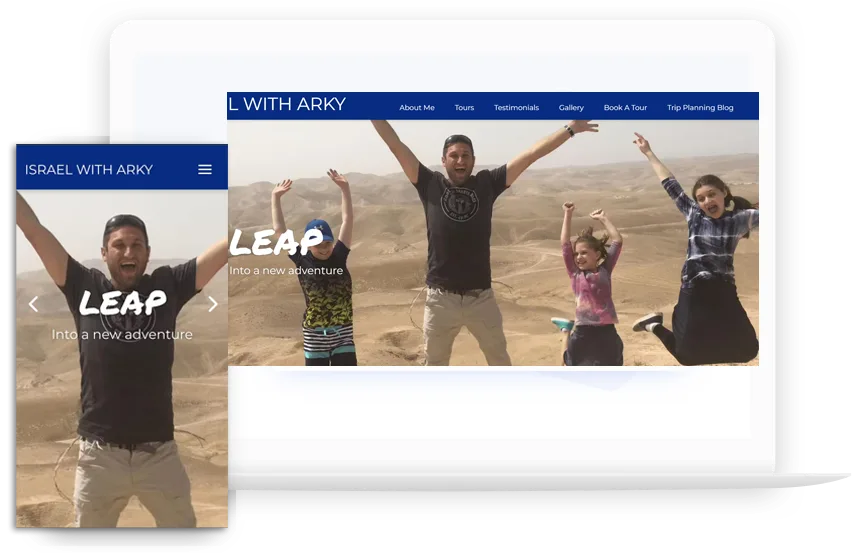Visit the Trip Planning Blog
852x553 pixels.
[700, 108]
